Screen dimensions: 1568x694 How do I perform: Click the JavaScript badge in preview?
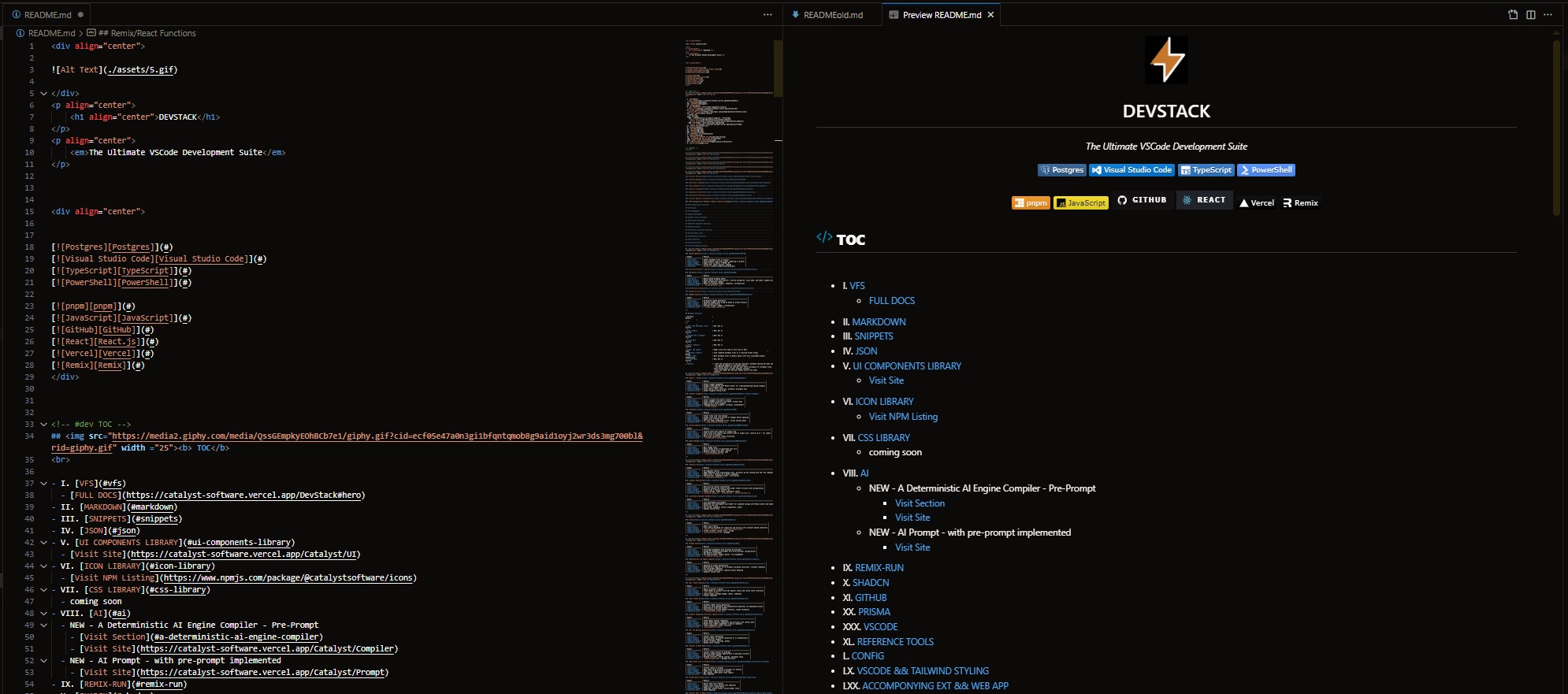pos(1081,203)
